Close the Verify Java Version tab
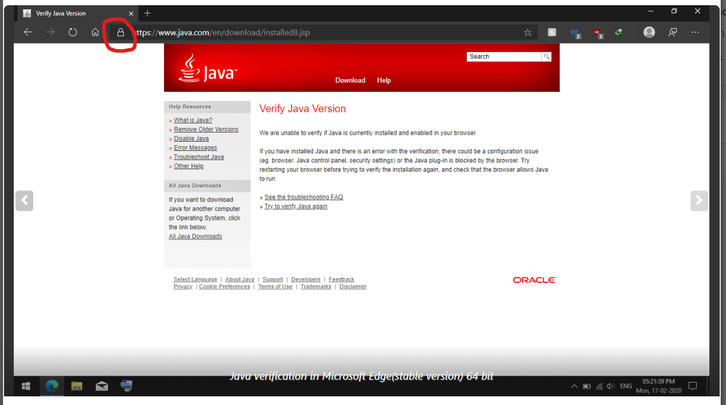Viewport: 726px width, 405px height. click(x=131, y=13)
